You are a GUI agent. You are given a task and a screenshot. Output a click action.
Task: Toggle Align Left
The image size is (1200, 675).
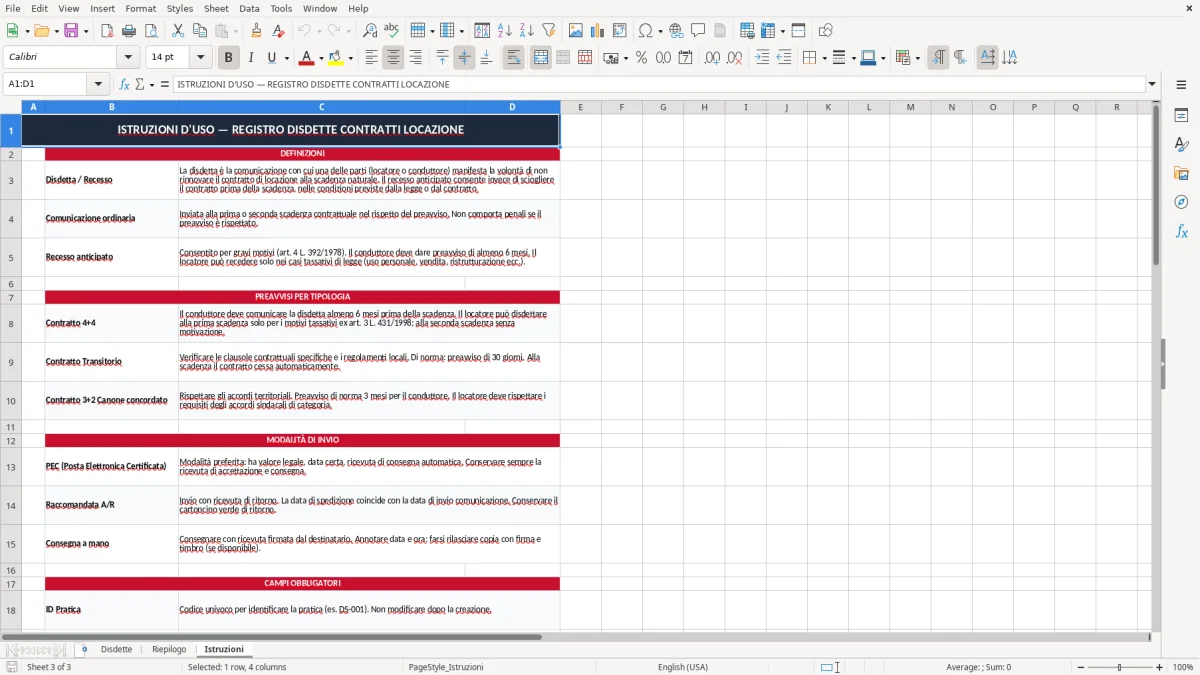(x=371, y=58)
